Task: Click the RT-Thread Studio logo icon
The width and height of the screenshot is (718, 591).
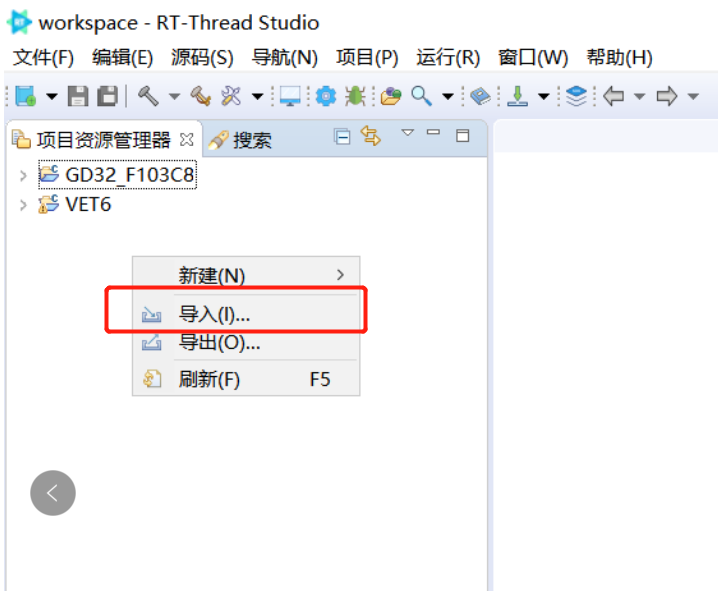Action: pyautogui.click(x=20, y=22)
